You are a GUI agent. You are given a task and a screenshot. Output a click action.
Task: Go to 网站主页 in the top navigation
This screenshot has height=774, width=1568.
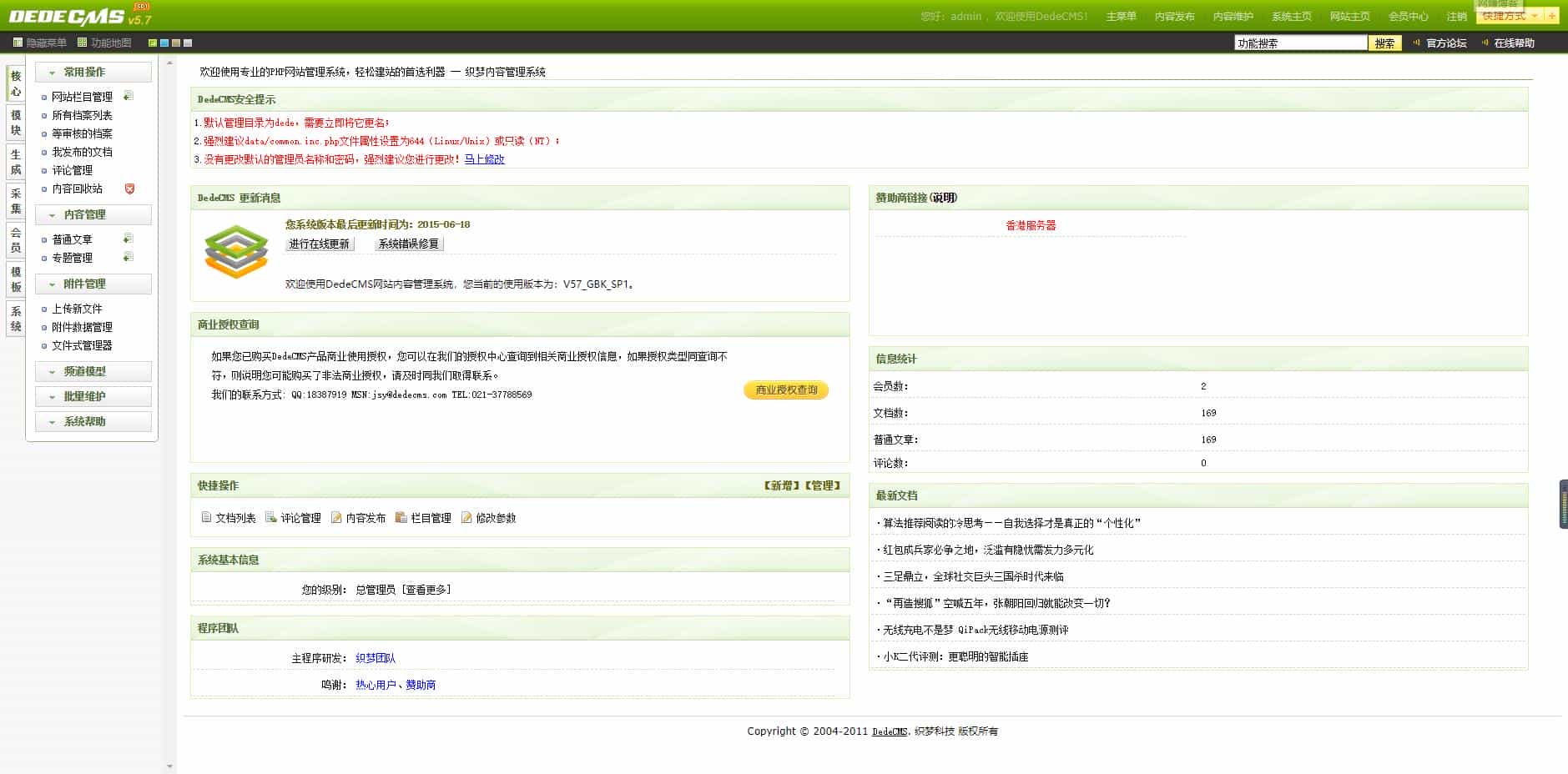point(1349,17)
